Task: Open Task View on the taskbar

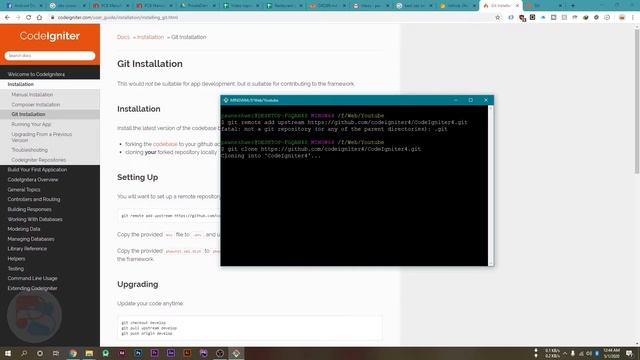Action: click(x=56, y=353)
